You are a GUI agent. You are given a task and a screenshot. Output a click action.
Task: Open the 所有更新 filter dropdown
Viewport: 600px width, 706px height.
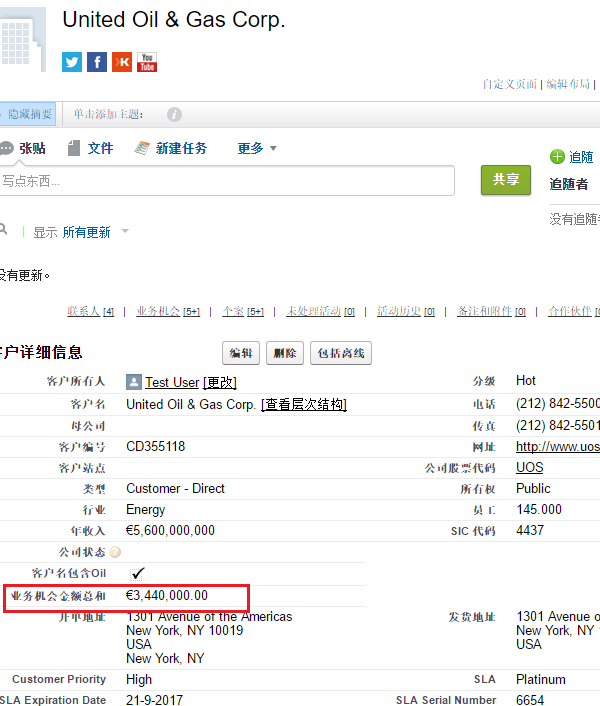coord(95,232)
